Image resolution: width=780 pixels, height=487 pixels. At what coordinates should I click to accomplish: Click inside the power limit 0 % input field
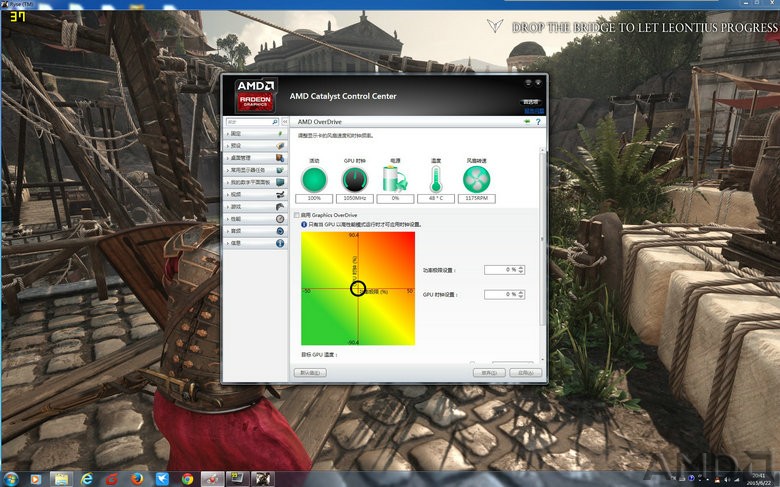click(500, 270)
